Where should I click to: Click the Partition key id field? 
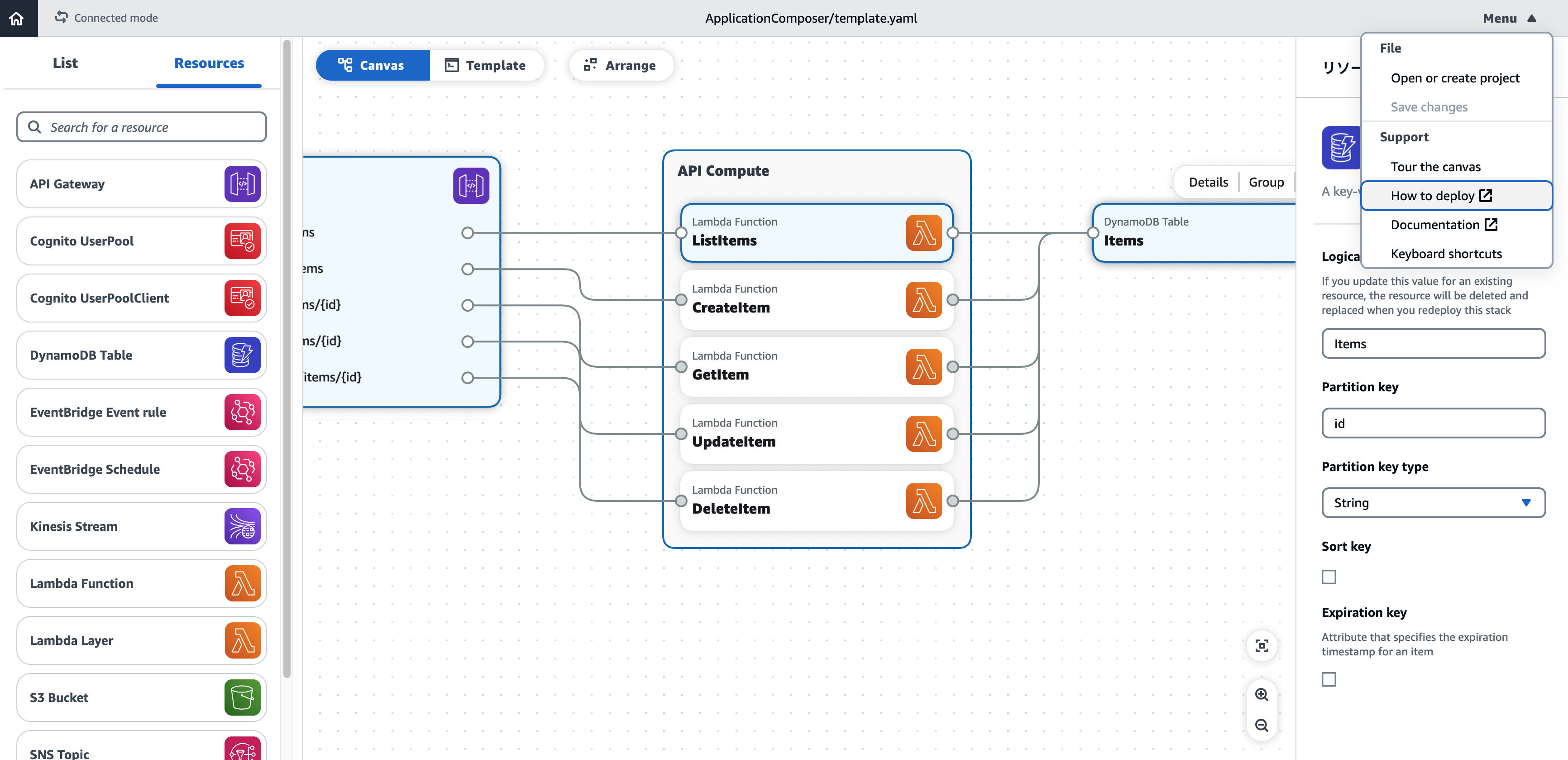pos(1433,423)
